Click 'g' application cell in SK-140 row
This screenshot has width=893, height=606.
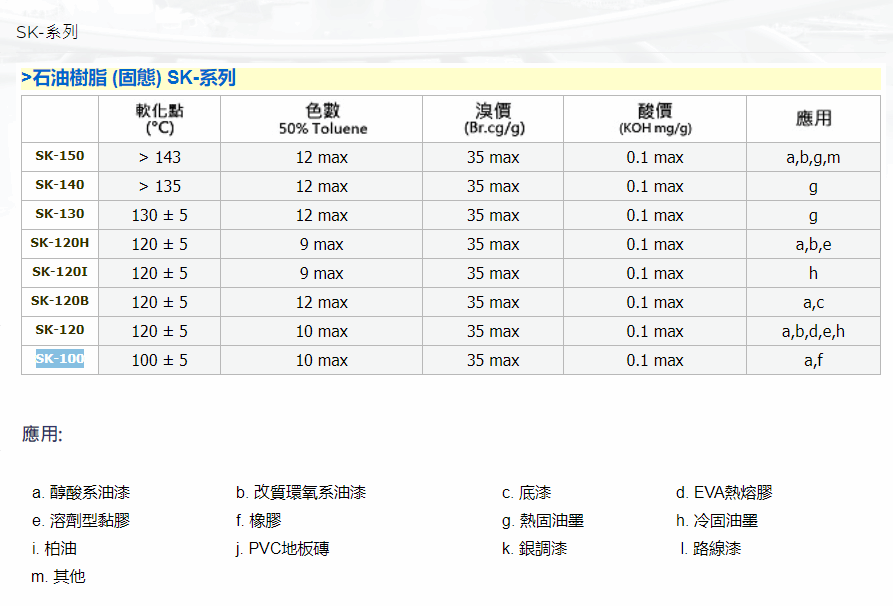click(813, 187)
